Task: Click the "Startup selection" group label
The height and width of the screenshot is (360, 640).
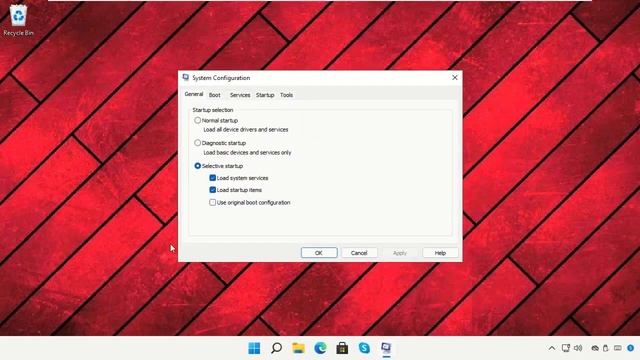Action: 213,110
